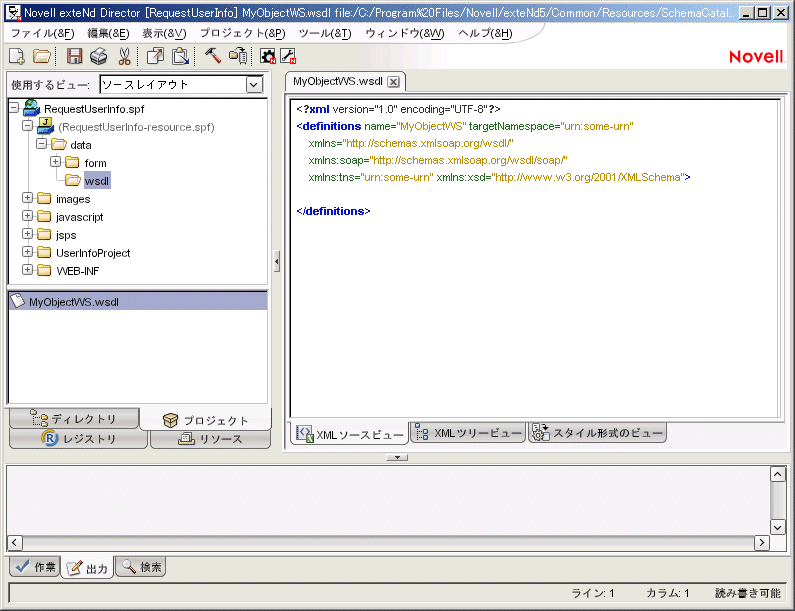The image size is (795, 611).
Task: Expand the WEB-INF folder
Action: click(x=28, y=270)
